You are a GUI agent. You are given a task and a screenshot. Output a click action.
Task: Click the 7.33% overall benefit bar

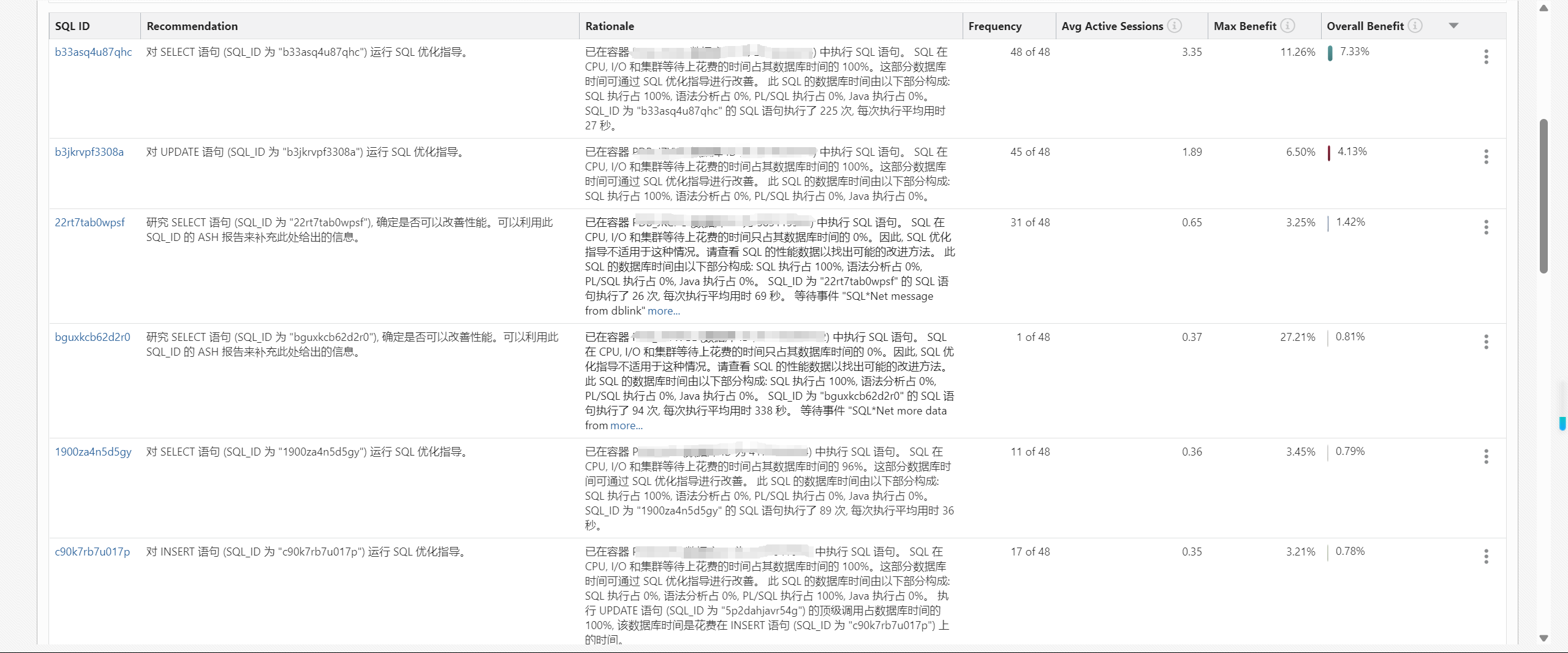point(1330,53)
